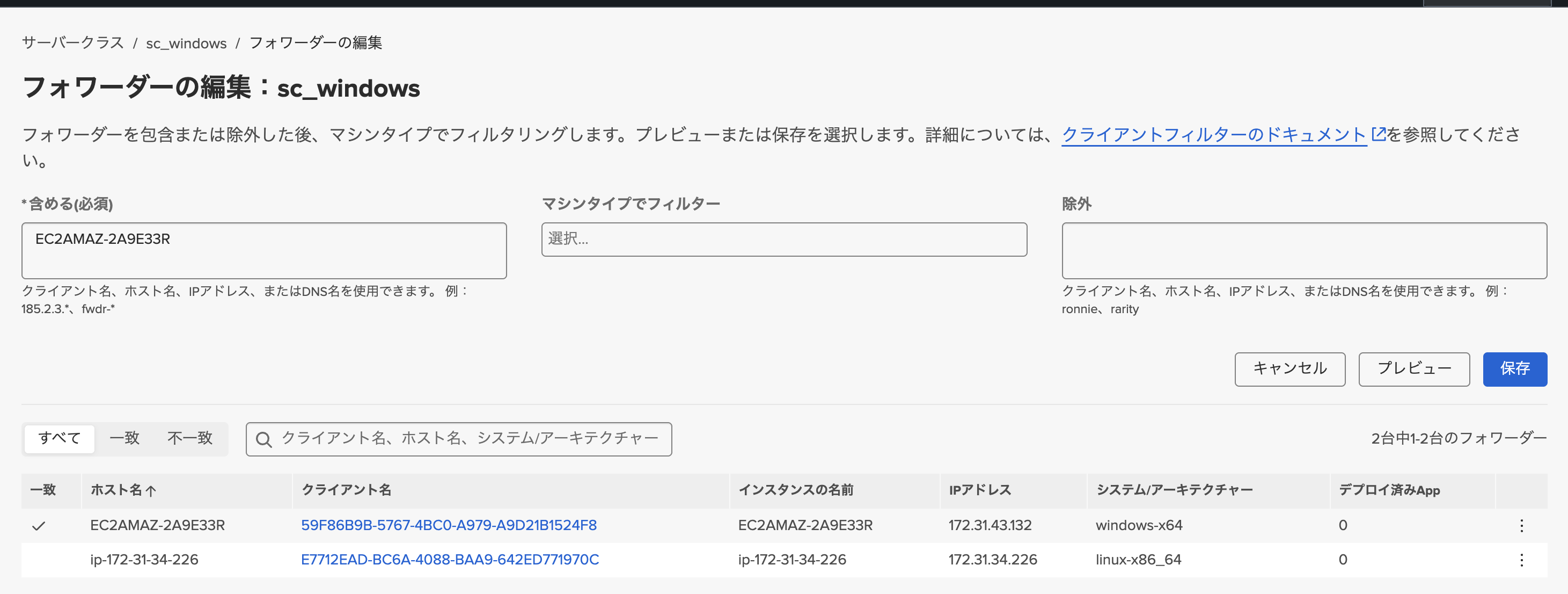Click the 含める input field
1568x594 pixels.
tap(264, 250)
